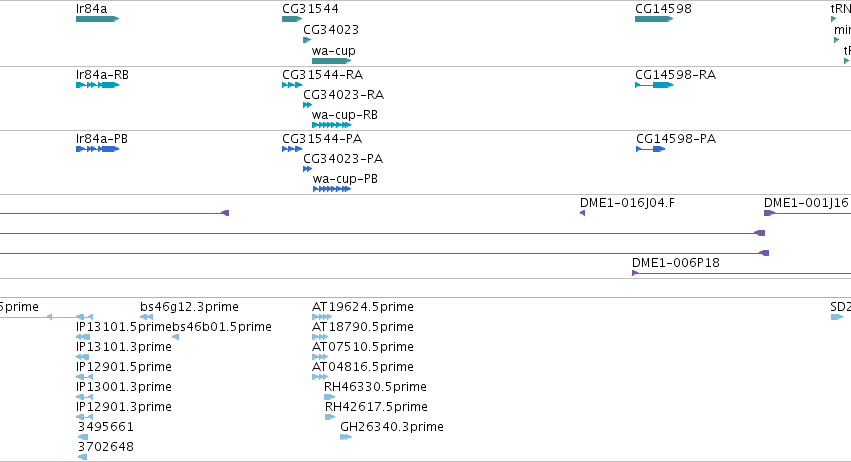The height and width of the screenshot is (462, 851).
Task: Click the CG14598-PA protein glyph
Action: [651, 149]
